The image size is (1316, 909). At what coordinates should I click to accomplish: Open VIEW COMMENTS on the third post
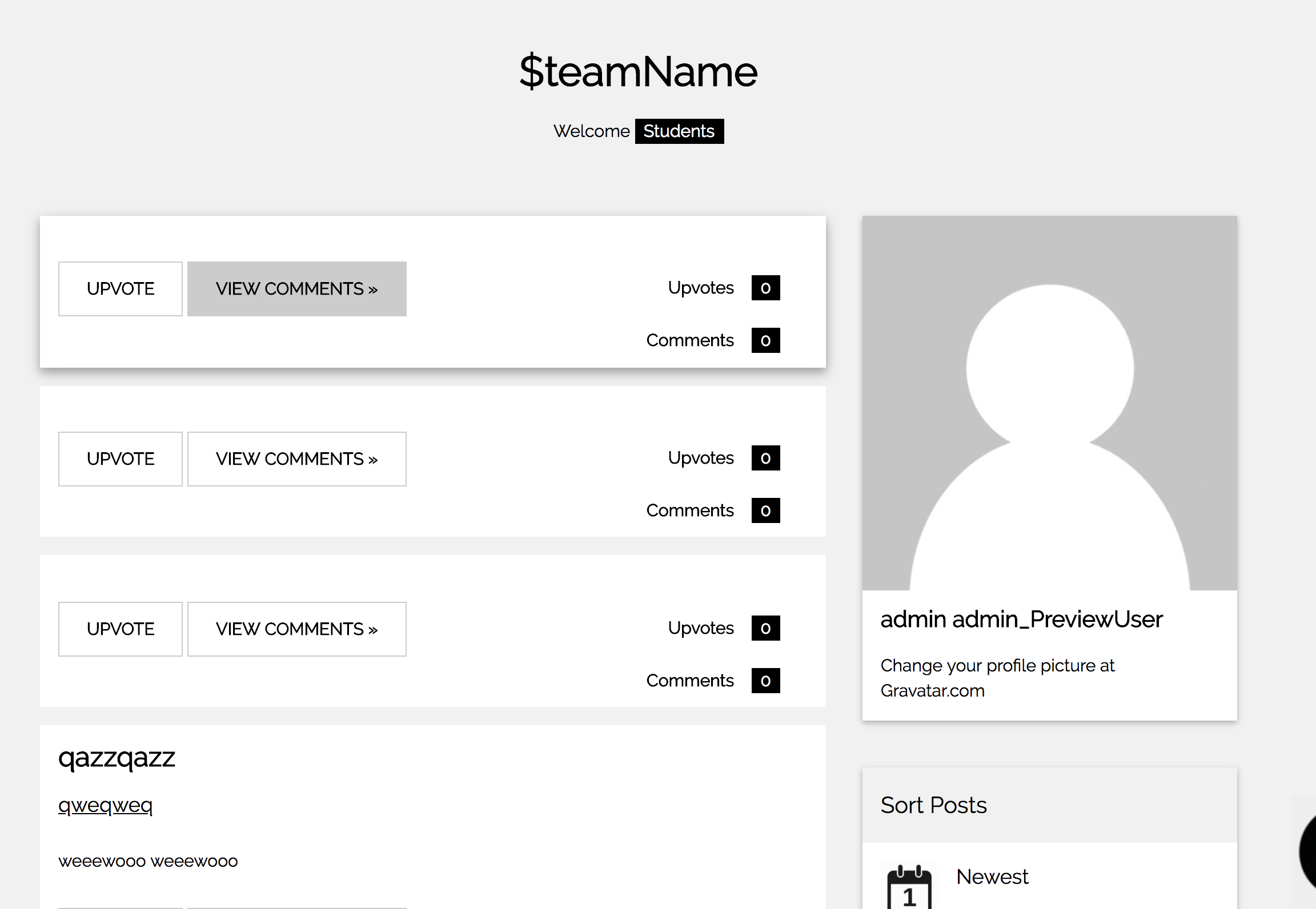(296, 629)
